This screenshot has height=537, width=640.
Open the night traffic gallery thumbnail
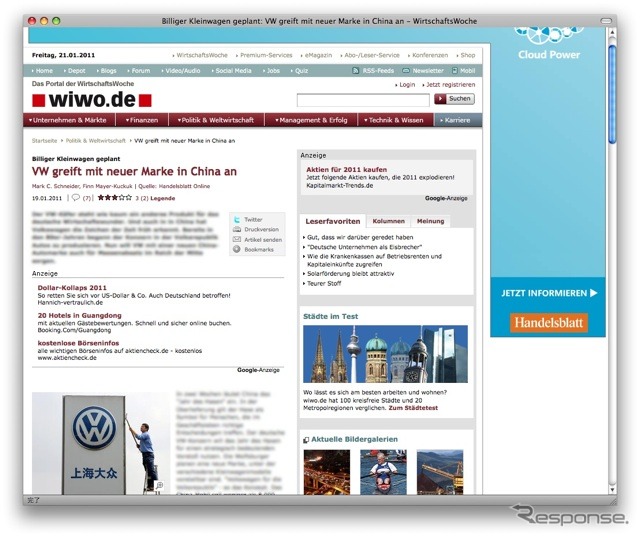[x=327, y=472]
